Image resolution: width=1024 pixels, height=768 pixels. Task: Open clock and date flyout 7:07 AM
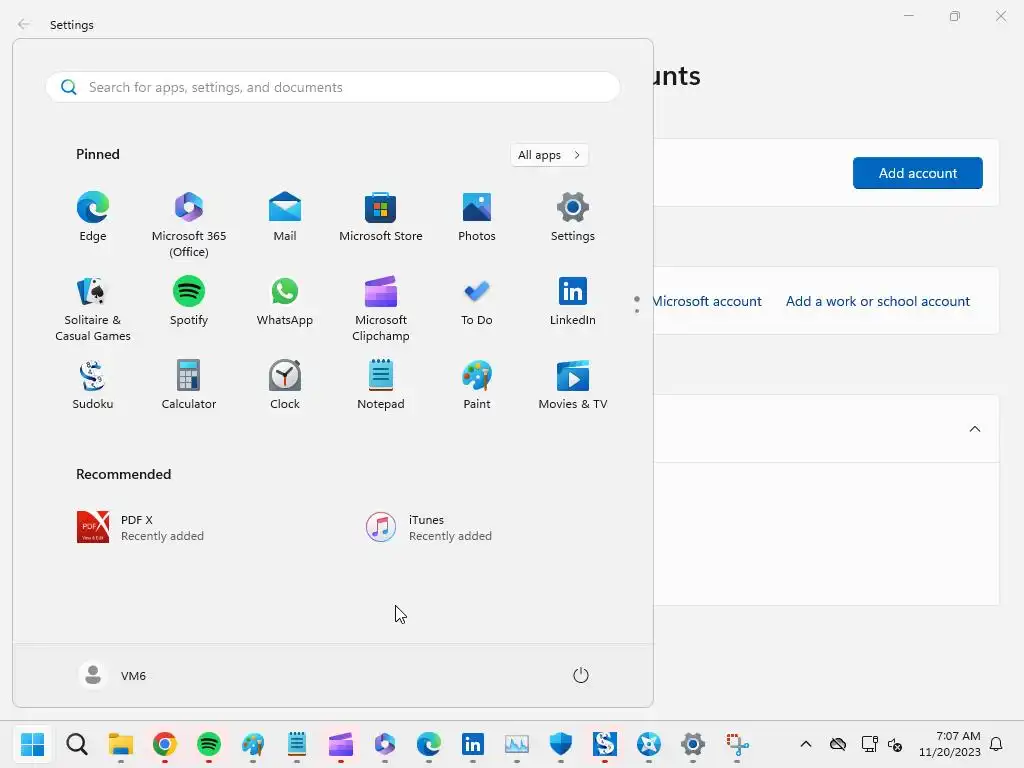(950, 744)
